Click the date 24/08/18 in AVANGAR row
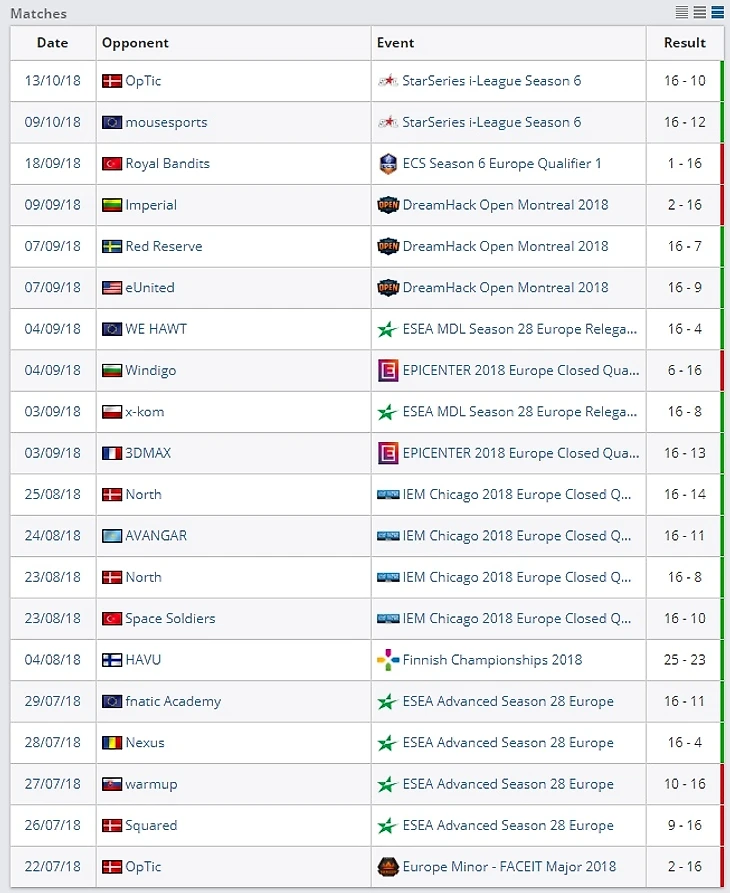This screenshot has height=893, width=730. (52, 536)
